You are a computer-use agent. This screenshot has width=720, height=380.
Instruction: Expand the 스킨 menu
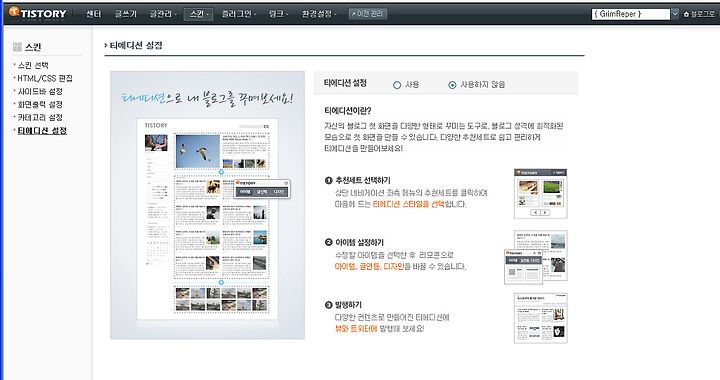click(198, 14)
